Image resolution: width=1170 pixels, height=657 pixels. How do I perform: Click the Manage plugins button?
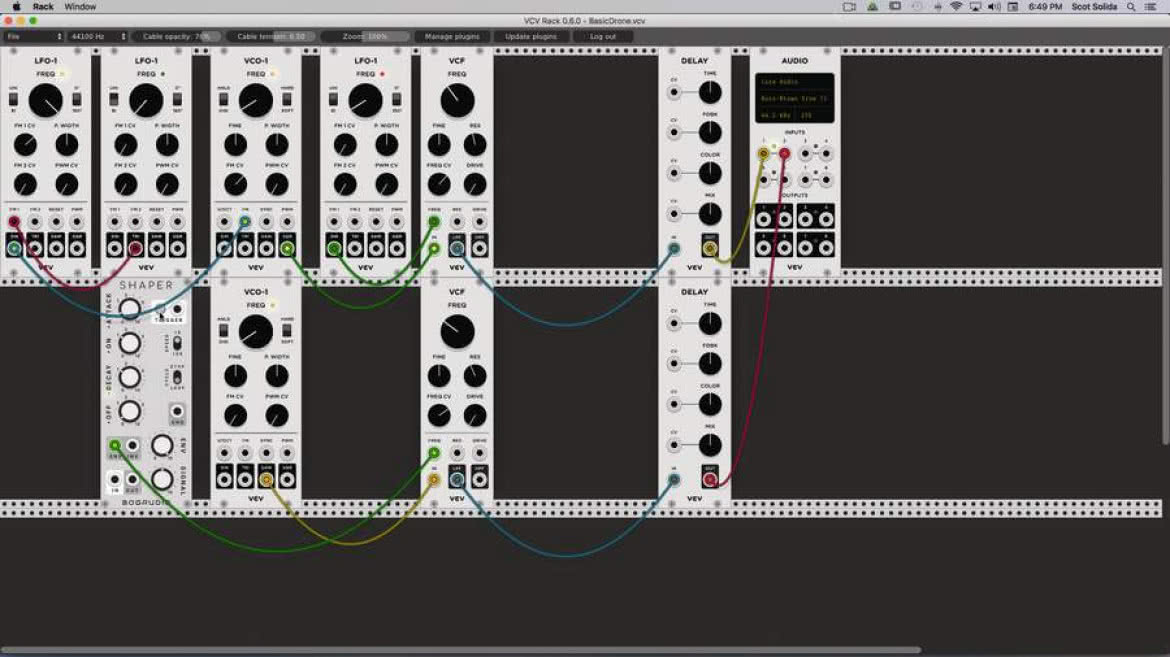point(451,36)
